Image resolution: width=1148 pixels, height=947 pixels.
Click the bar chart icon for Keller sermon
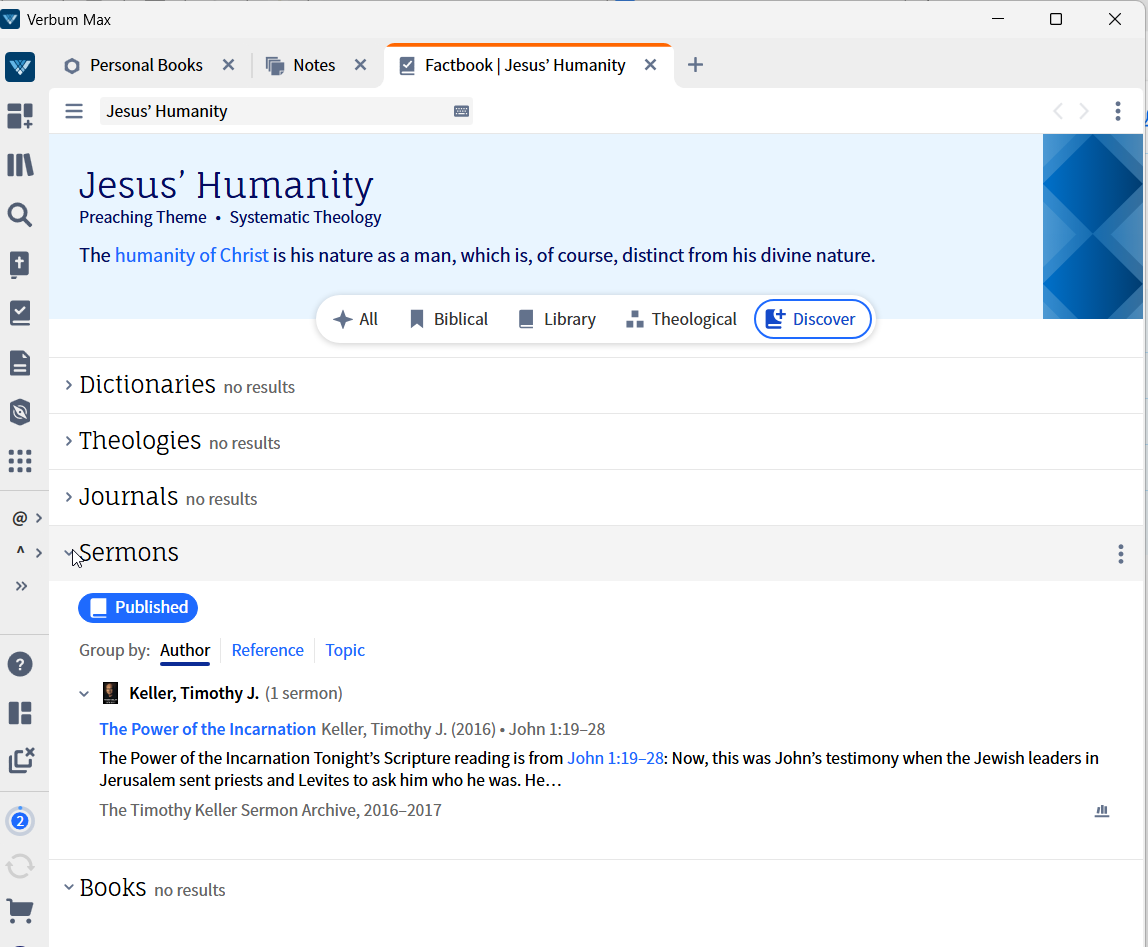1102,811
